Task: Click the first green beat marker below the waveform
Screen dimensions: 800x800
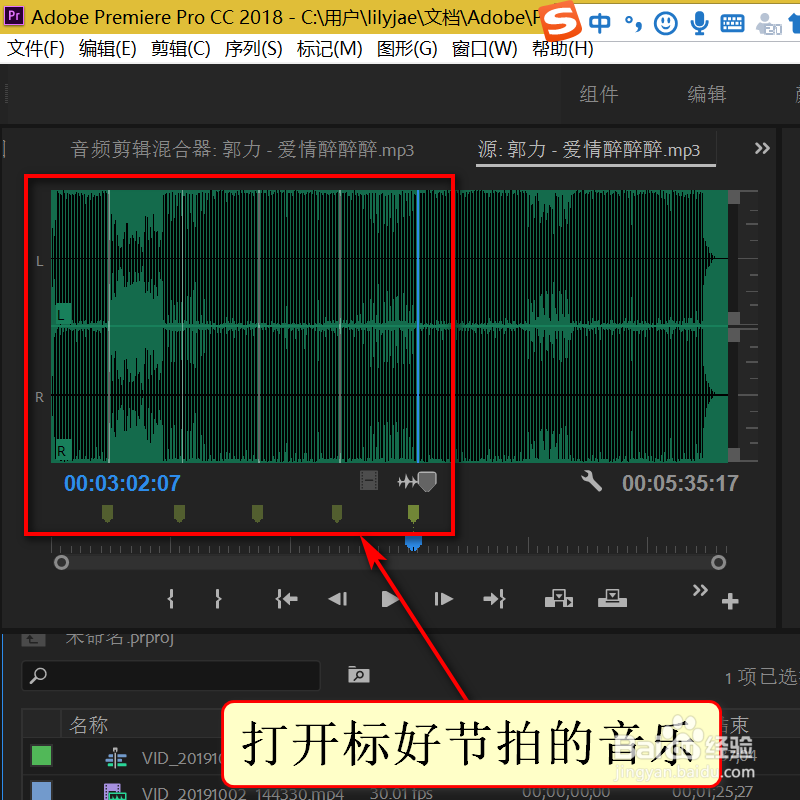Action: (107, 513)
